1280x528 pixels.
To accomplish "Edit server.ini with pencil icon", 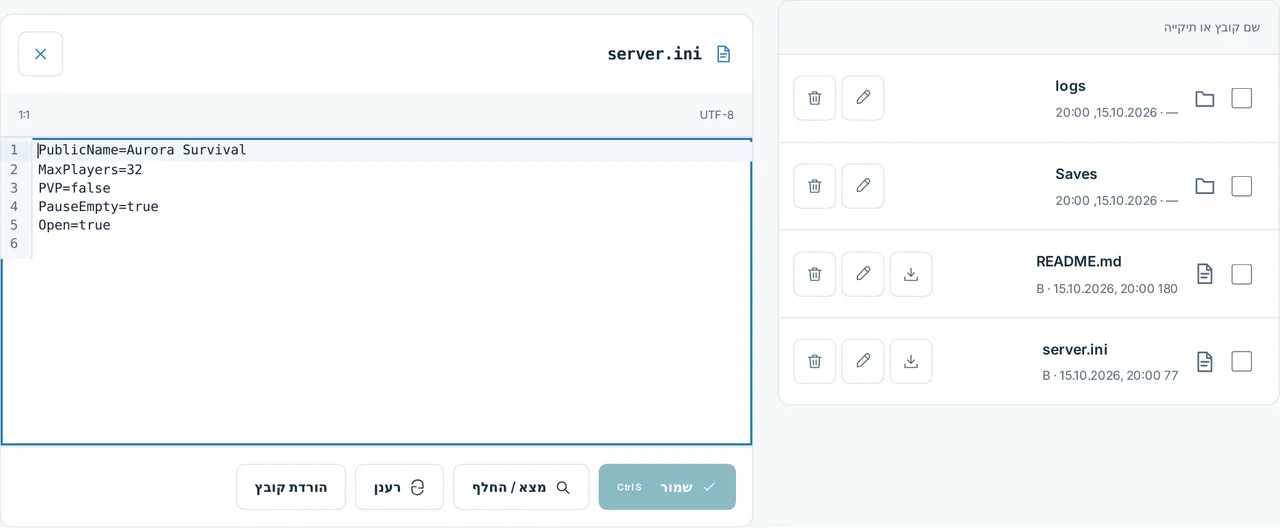I will (863, 361).
